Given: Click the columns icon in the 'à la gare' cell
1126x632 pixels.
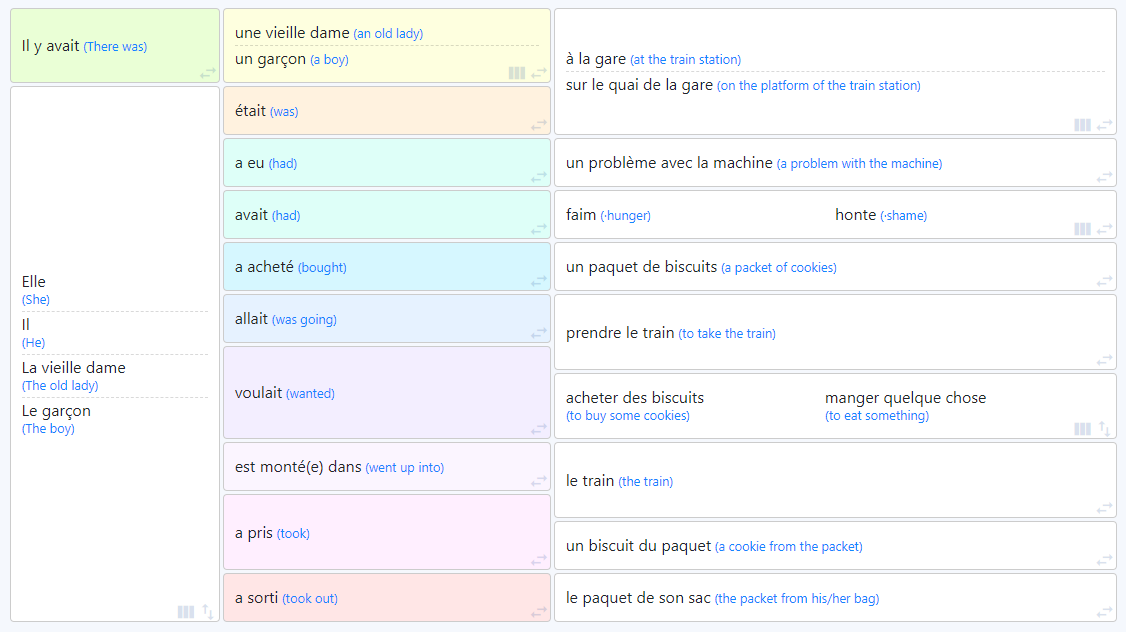Looking at the screenshot, I should point(1083,125).
